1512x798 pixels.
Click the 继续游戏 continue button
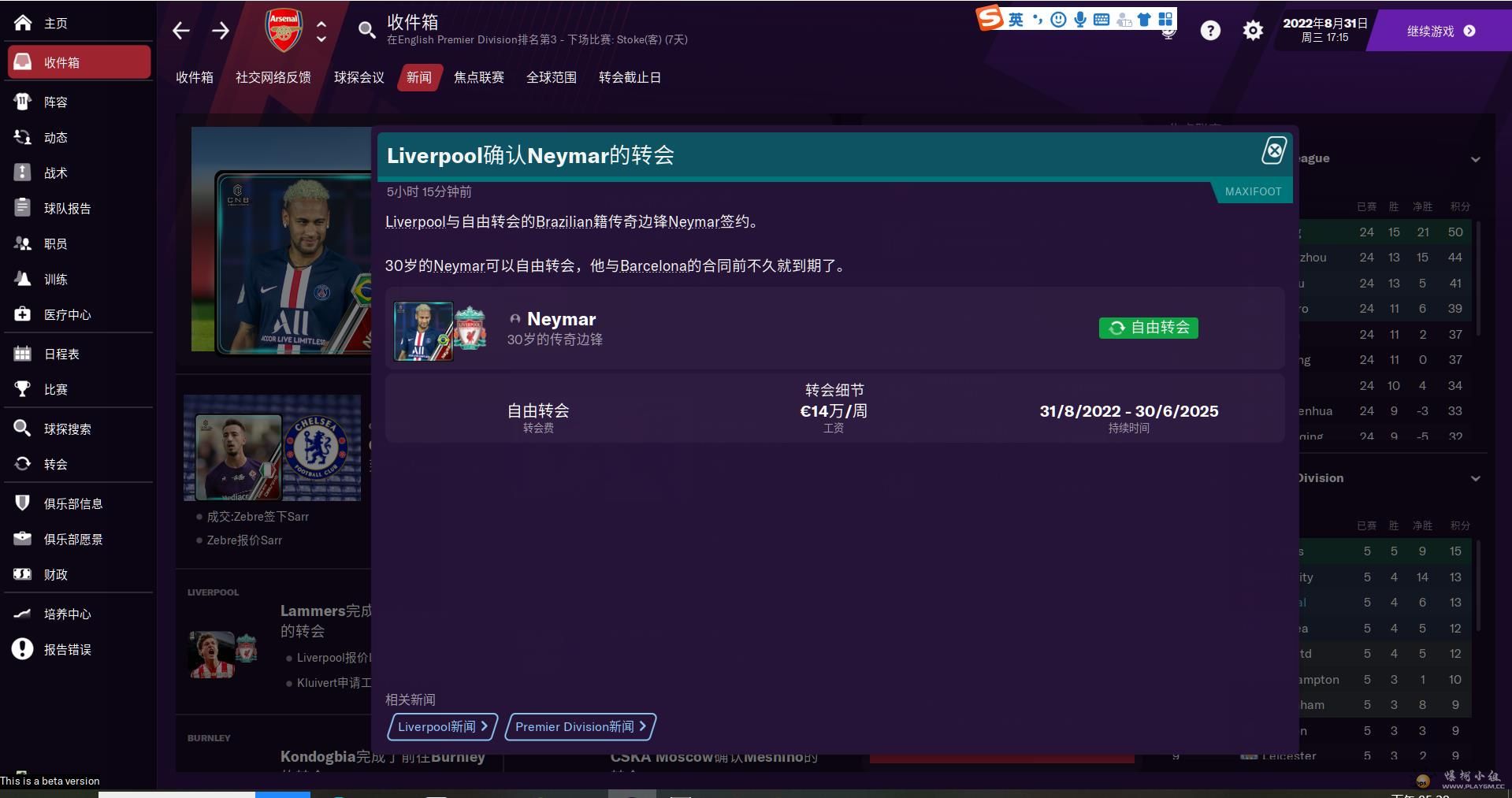[x=1440, y=31]
